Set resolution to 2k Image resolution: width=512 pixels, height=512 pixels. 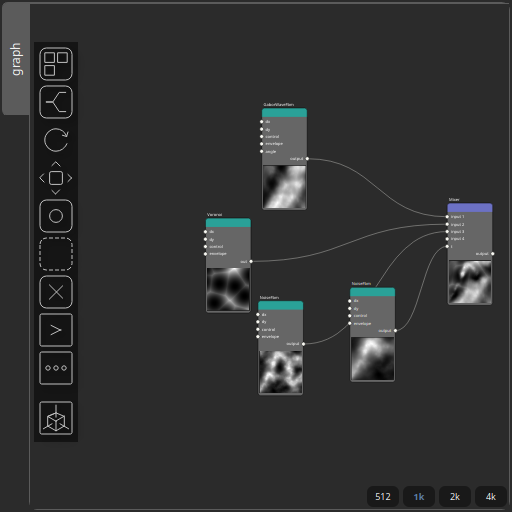455,497
